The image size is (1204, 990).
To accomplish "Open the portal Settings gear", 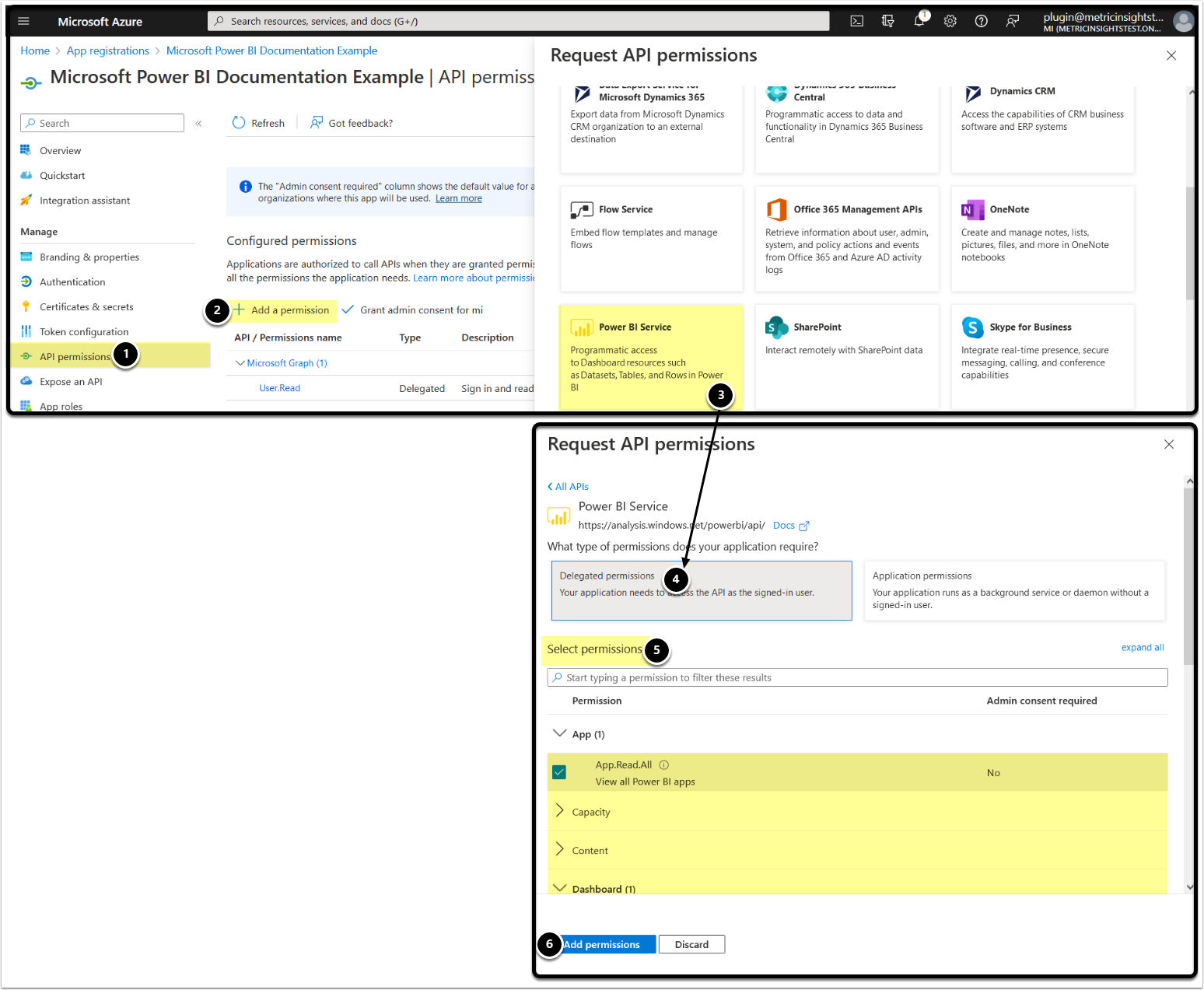I will coord(950,22).
